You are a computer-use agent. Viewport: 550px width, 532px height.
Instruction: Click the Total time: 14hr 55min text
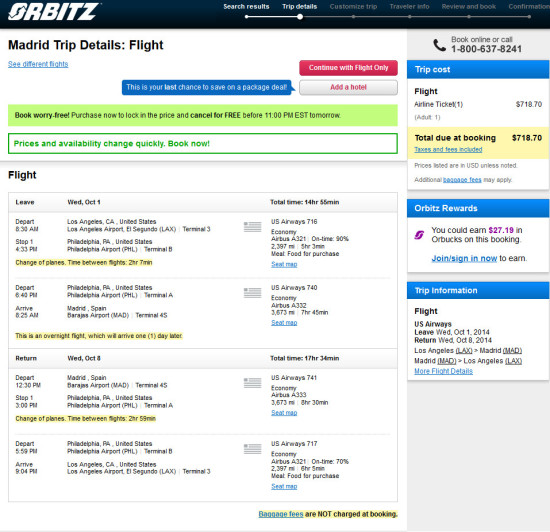coord(304,202)
